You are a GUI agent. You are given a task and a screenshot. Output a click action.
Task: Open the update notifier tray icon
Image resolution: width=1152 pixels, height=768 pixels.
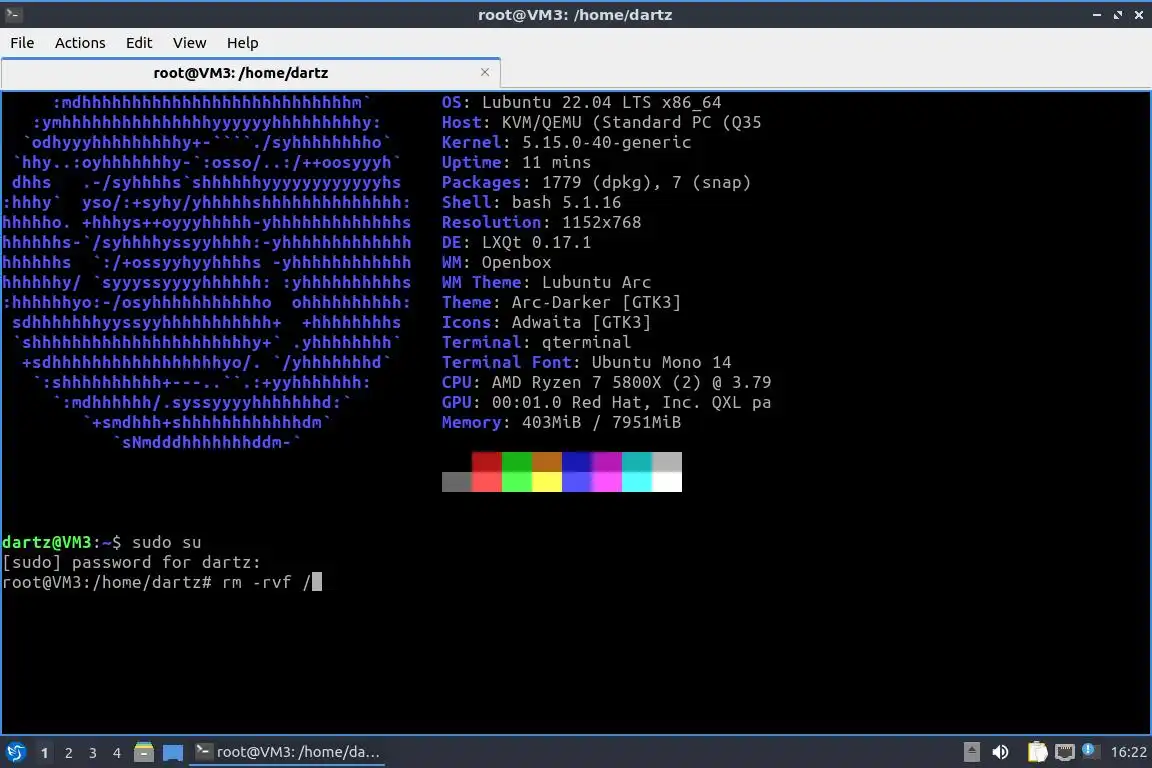[1090, 751]
